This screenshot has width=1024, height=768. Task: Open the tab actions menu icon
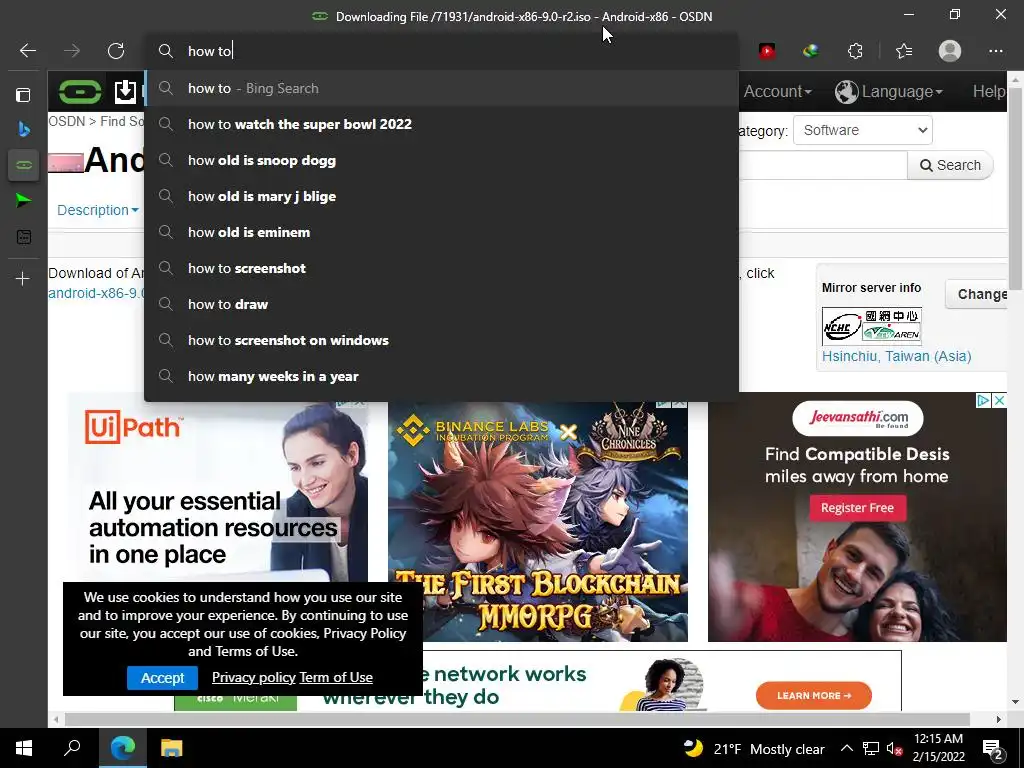[23, 95]
